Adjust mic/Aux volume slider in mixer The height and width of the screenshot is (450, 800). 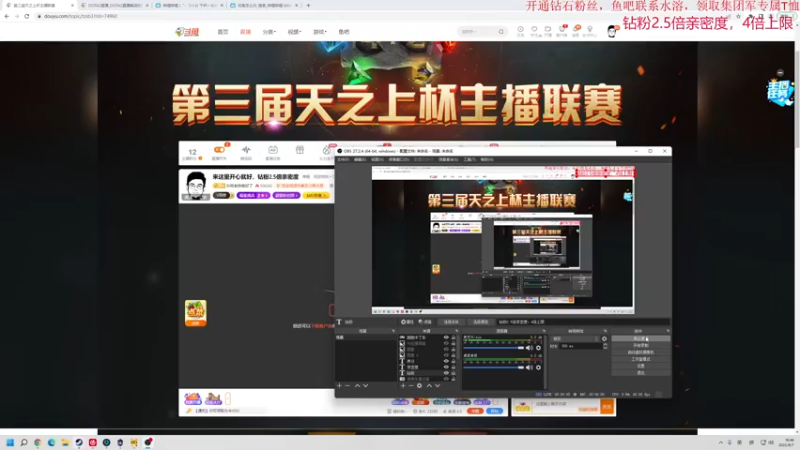pos(493,348)
